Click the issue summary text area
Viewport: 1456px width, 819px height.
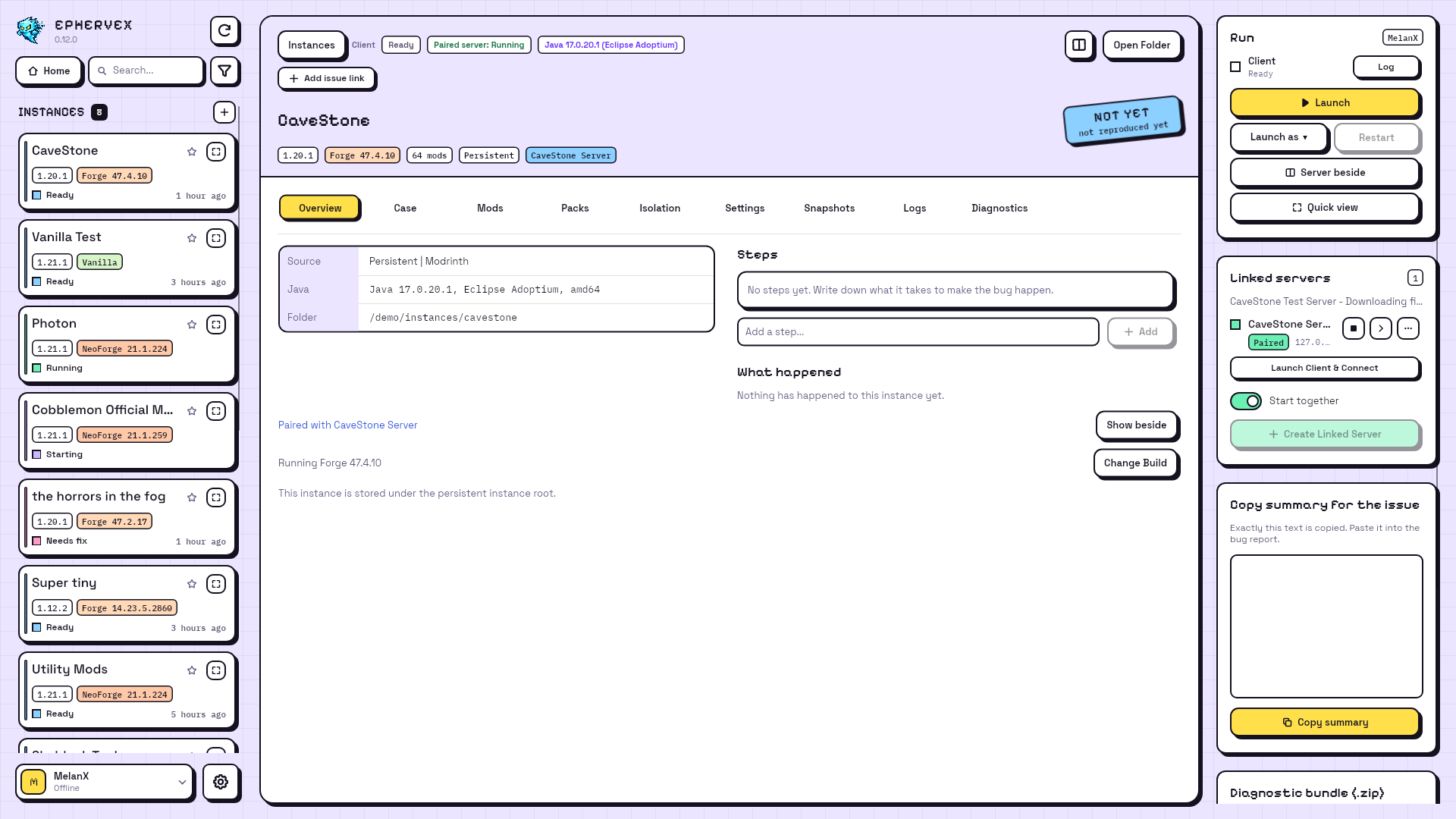(x=1326, y=626)
